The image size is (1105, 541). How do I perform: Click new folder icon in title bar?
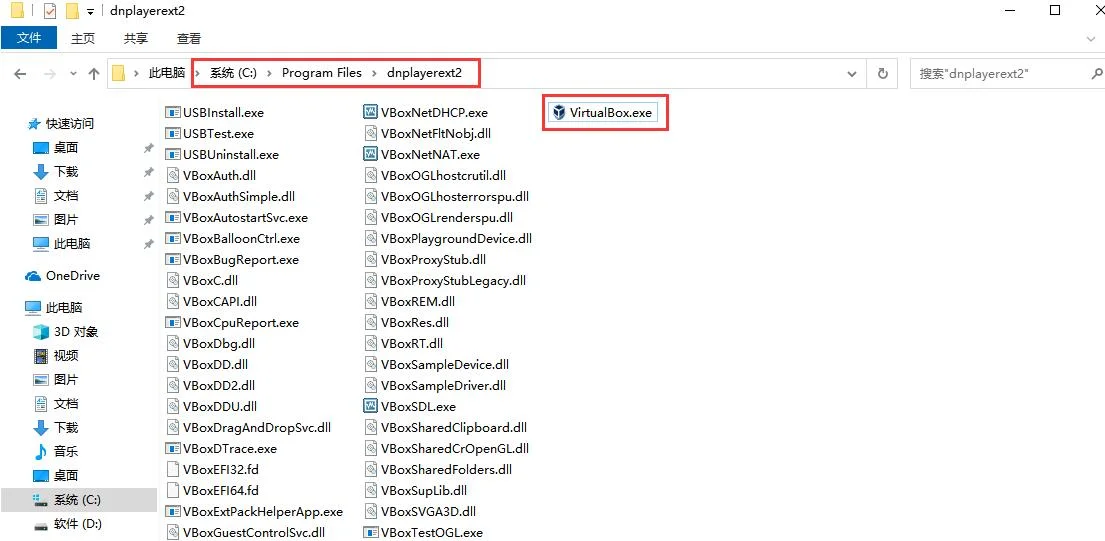coord(72,12)
